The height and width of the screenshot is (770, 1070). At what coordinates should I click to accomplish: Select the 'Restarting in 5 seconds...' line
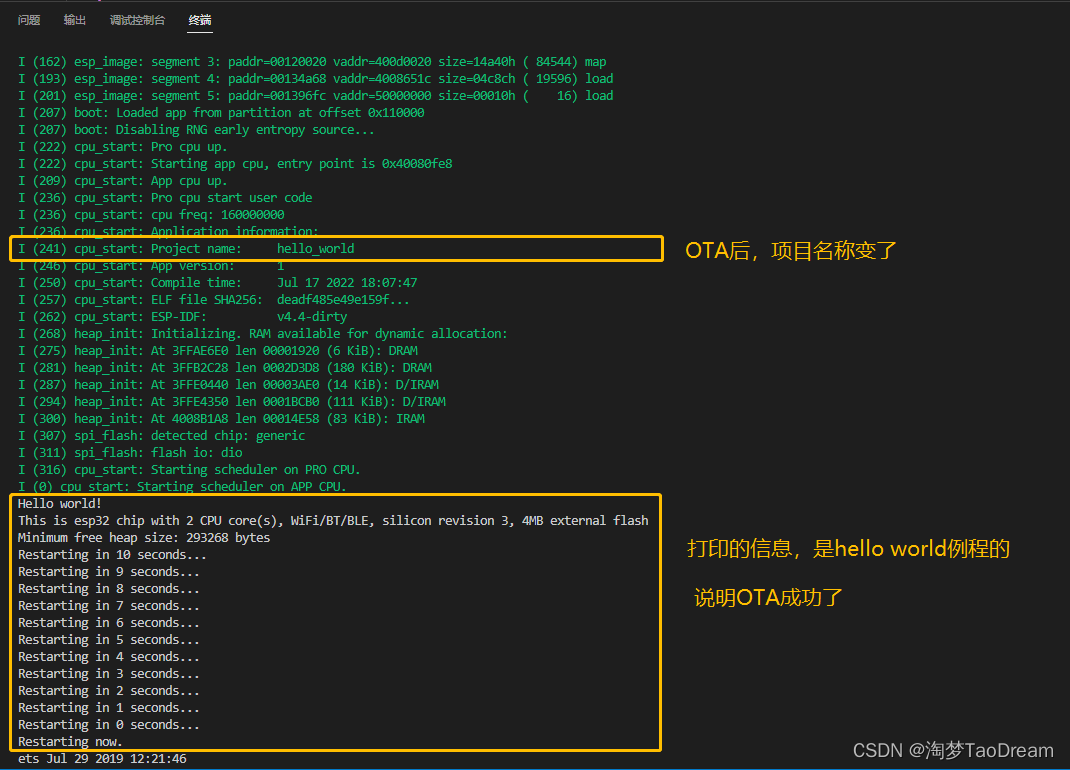pos(110,639)
